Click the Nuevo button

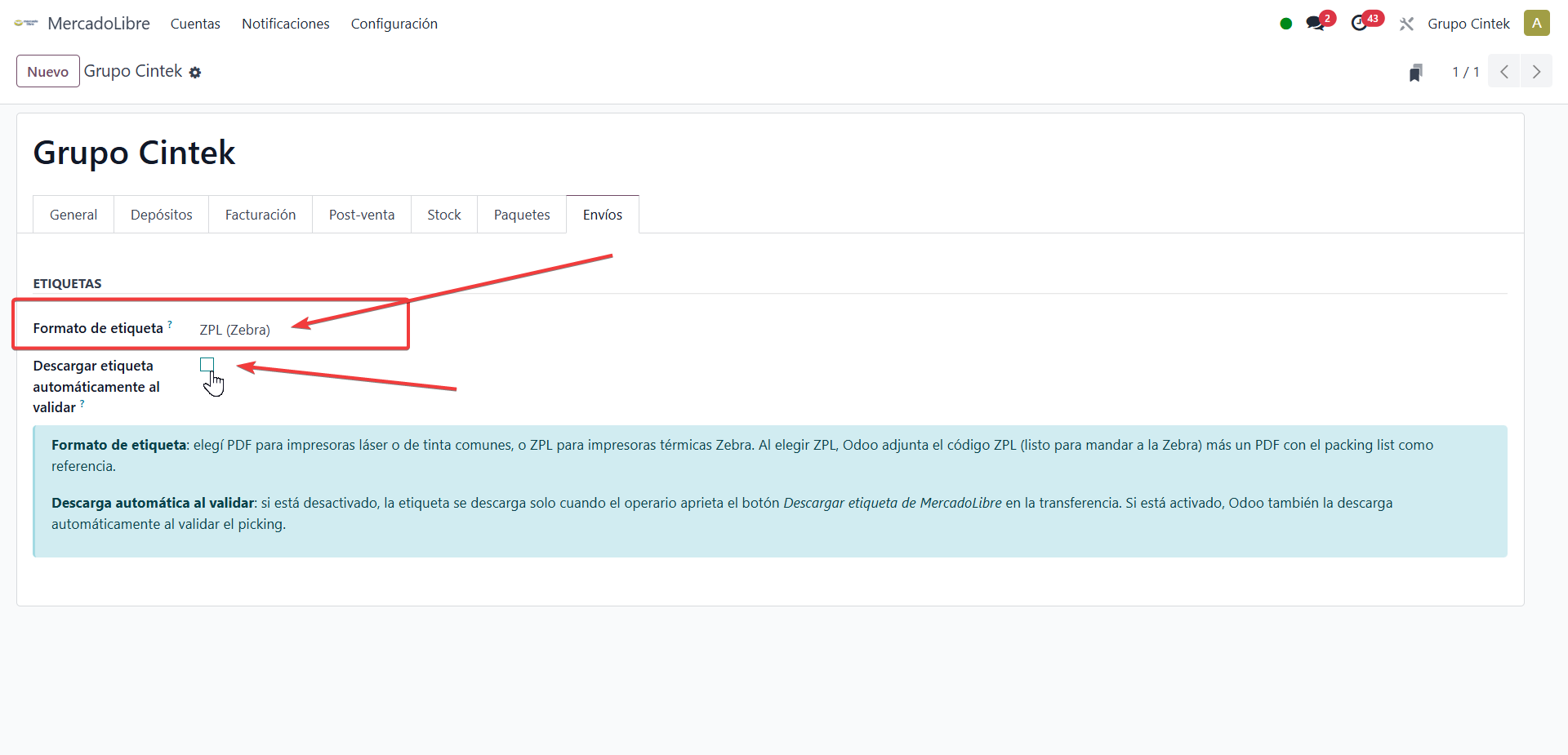tap(48, 72)
